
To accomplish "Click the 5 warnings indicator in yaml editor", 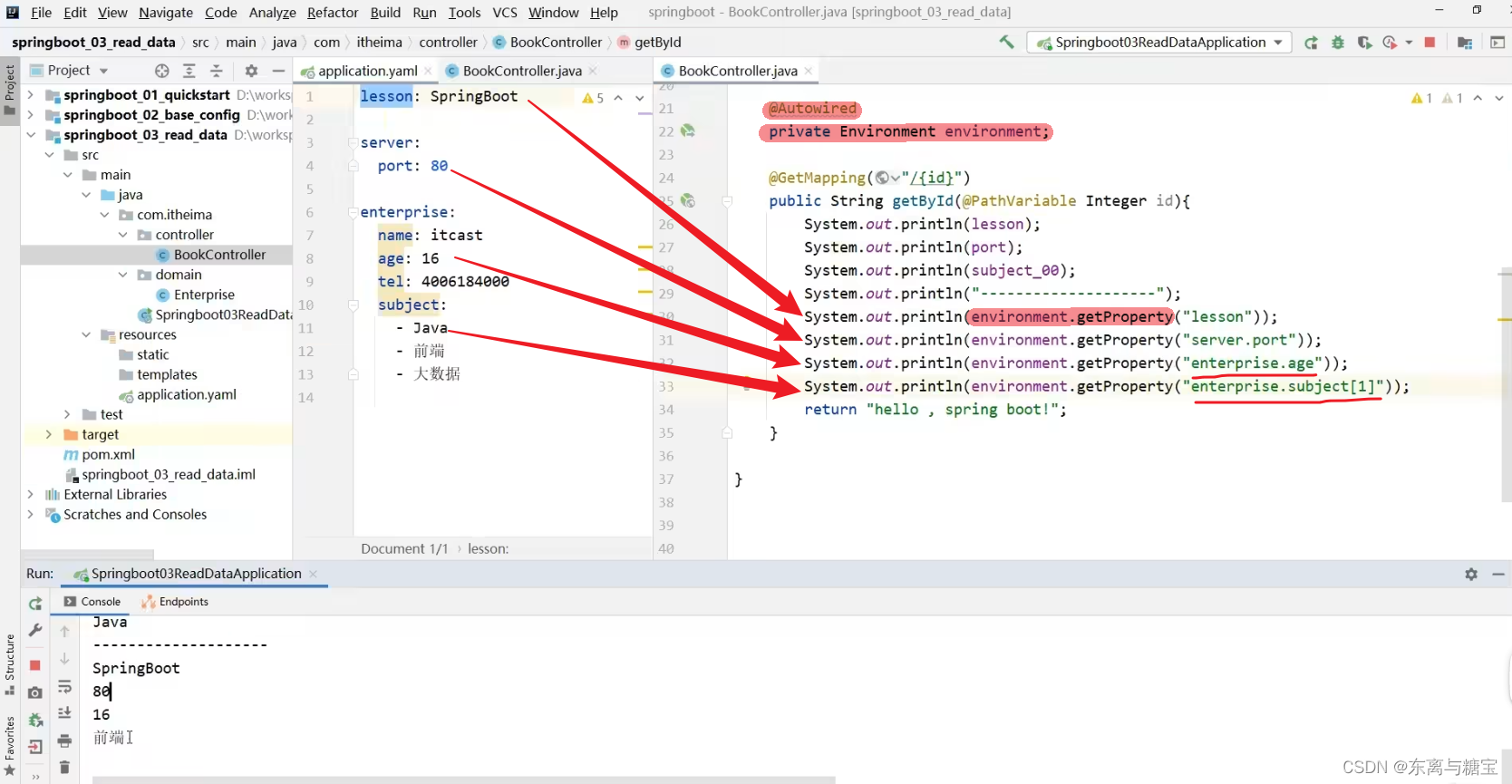I will [x=593, y=98].
